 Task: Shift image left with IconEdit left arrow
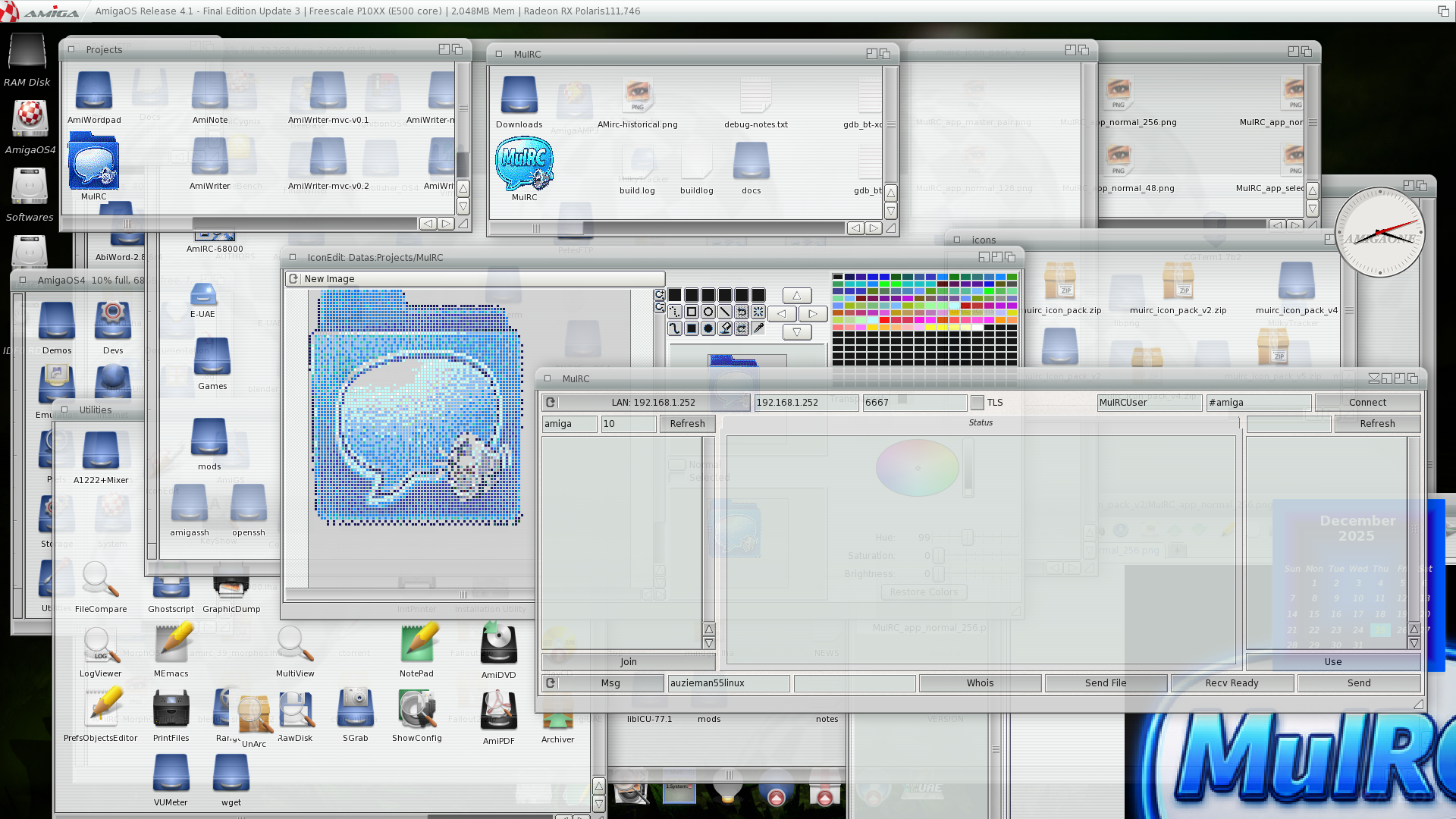pyautogui.click(x=782, y=314)
